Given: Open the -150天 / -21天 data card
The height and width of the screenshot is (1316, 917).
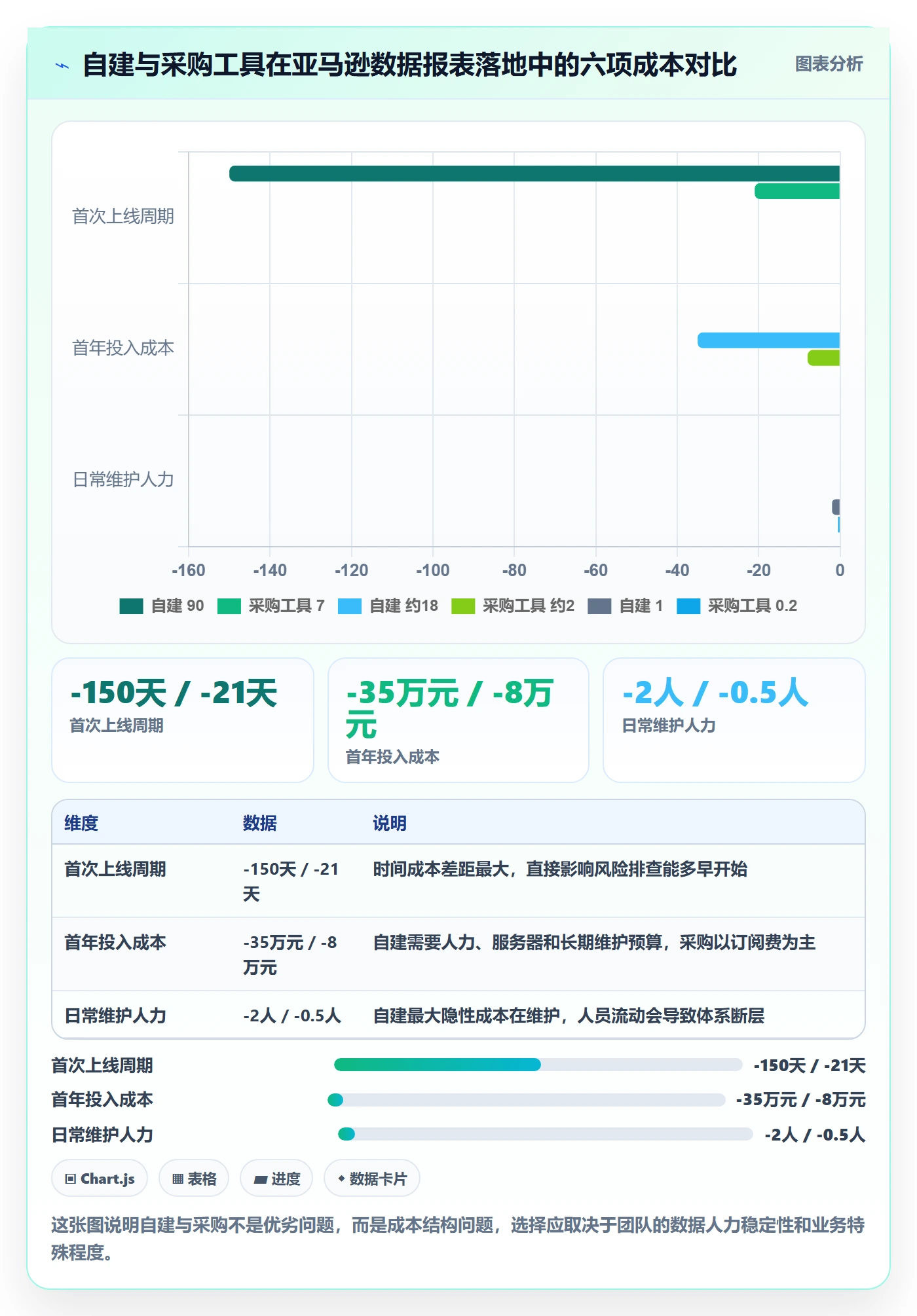Looking at the screenshot, I should (183, 720).
